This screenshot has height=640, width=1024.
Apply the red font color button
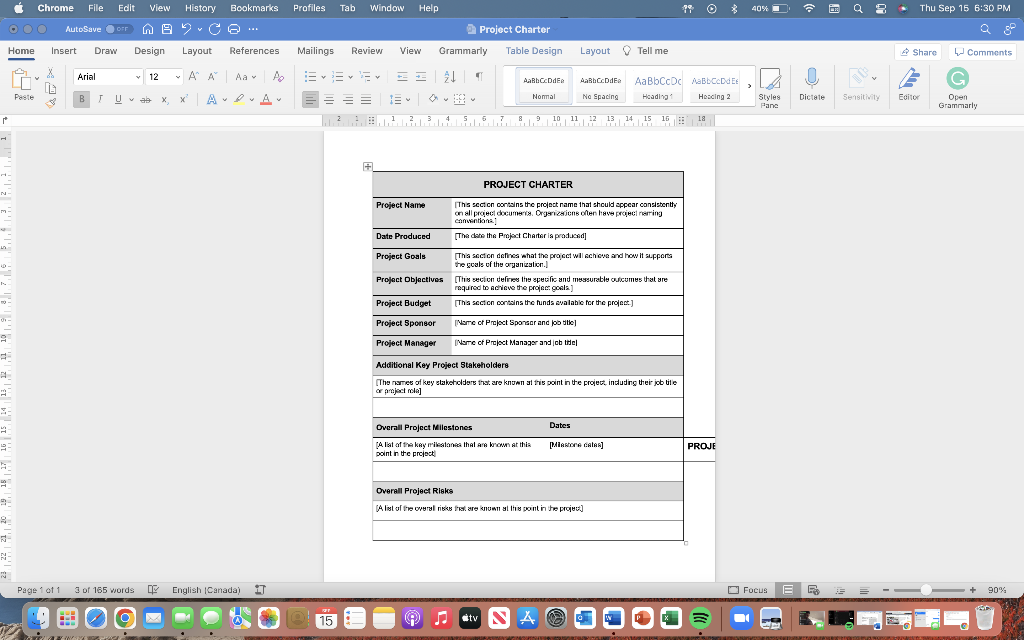click(x=266, y=99)
